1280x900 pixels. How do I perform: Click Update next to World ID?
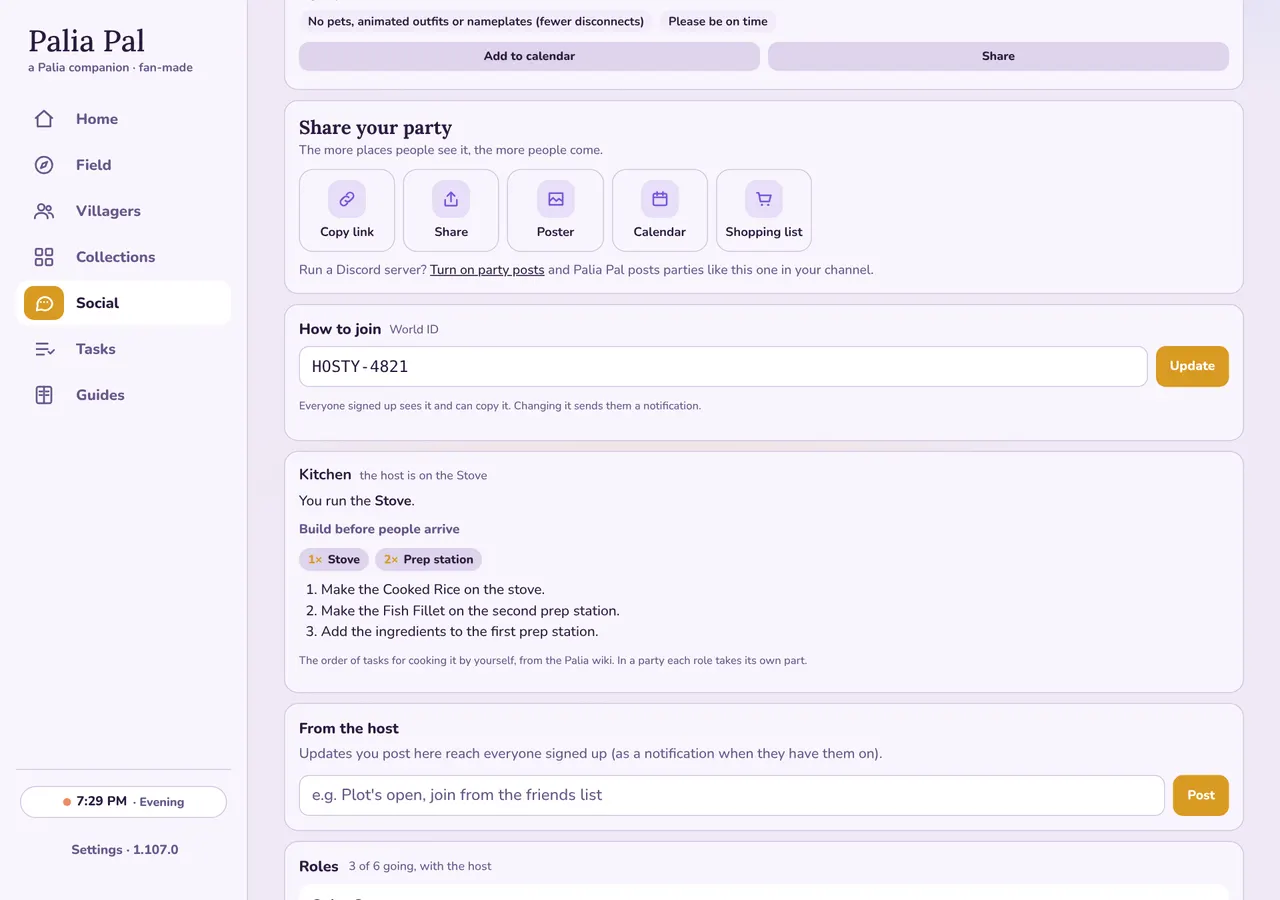click(1192, 366)
